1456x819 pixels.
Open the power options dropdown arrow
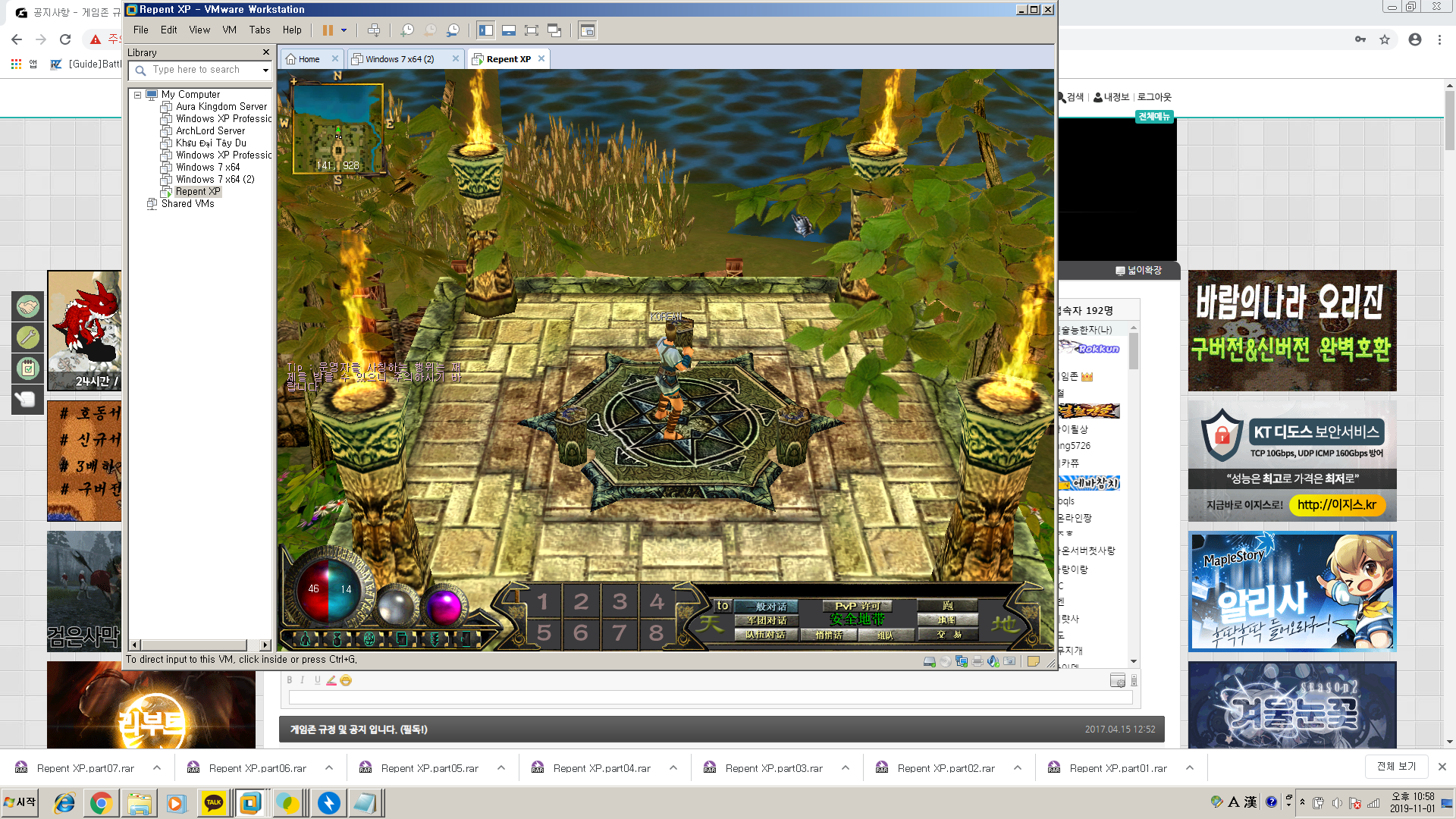tap(344, 30)
